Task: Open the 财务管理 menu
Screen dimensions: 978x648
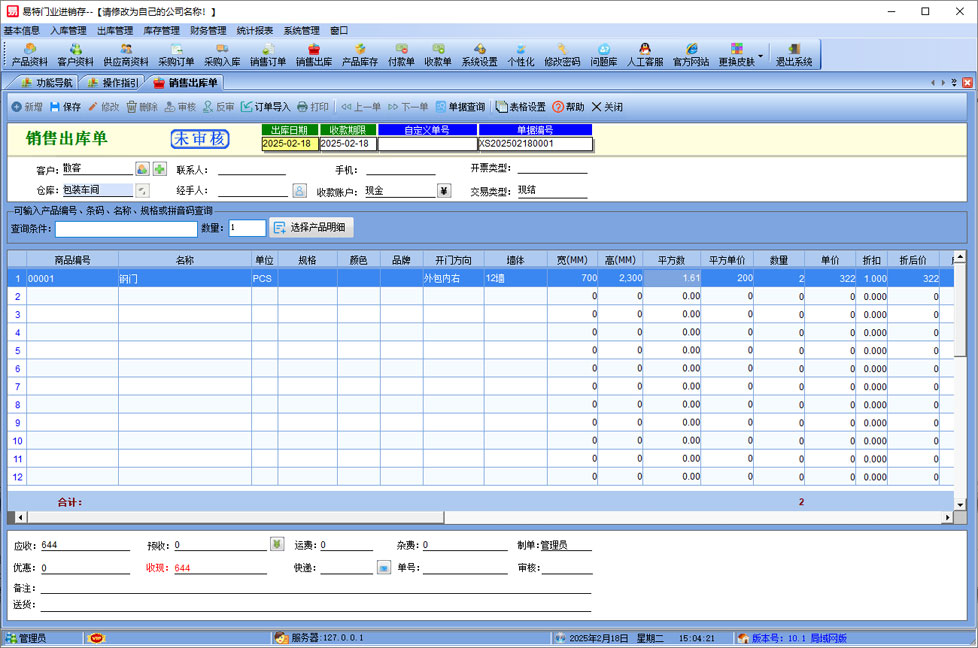Action: pyautogui.click(x=208, y=31)
